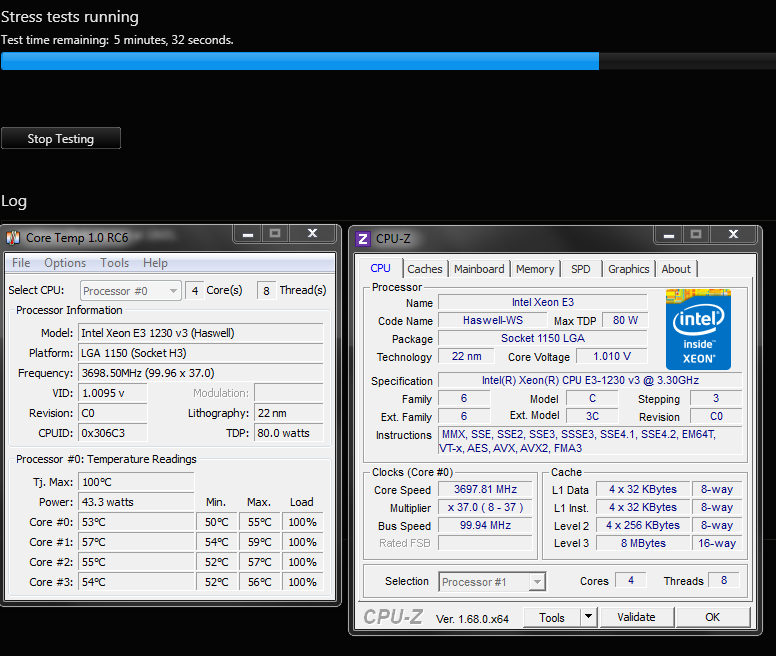
Task: Click Core #3 temperature 54°C
Action: tap(136, 582)
